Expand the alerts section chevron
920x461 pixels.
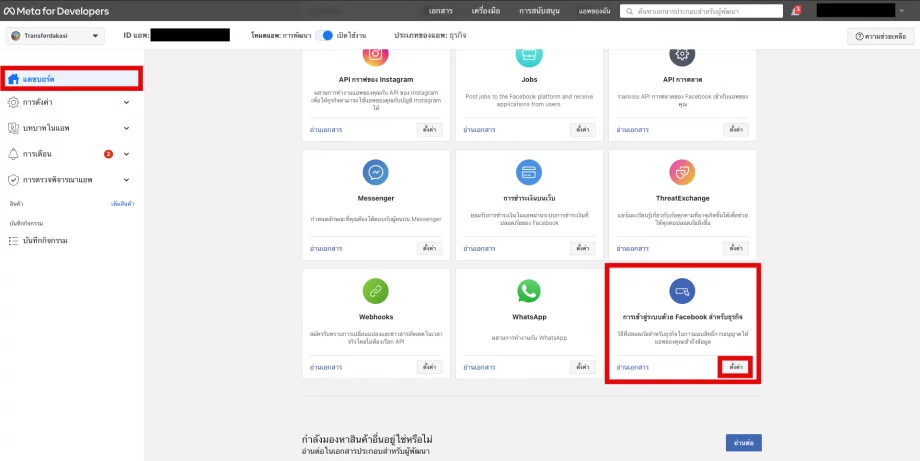(x=126, y=154)
